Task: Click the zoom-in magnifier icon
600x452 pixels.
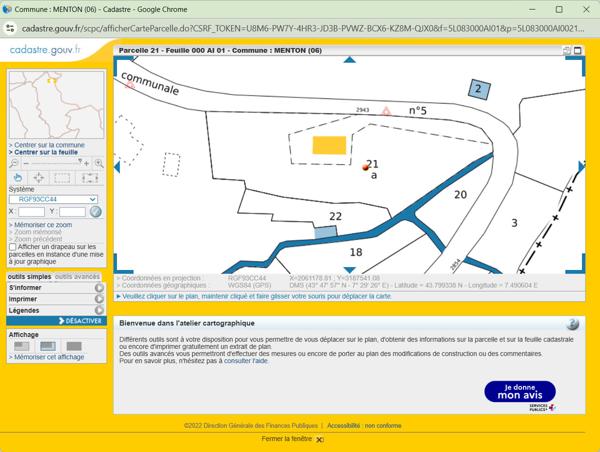Action: (x=99, y=163)
